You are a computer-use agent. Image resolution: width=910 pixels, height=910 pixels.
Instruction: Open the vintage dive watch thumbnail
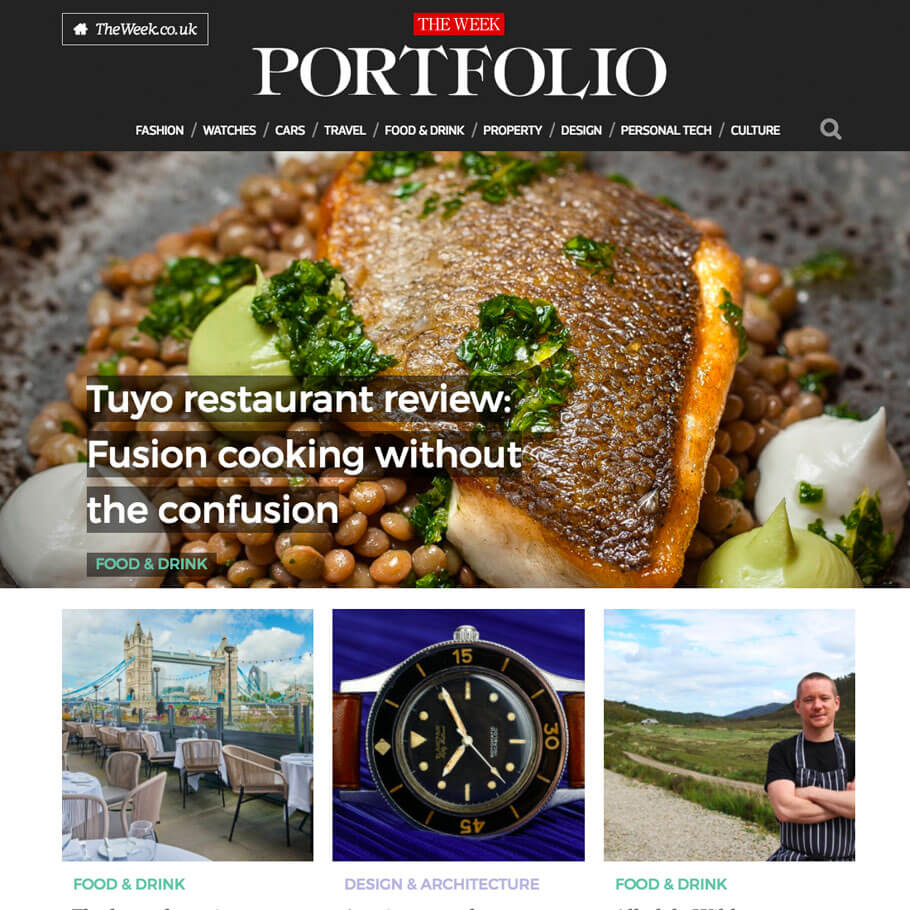(458, 735)
